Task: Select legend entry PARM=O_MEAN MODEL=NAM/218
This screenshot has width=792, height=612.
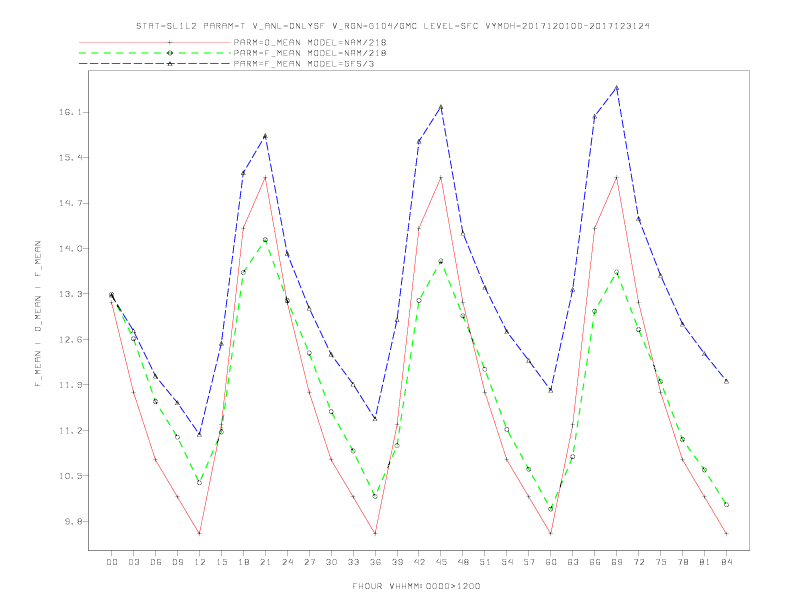Action: point(310,42)
